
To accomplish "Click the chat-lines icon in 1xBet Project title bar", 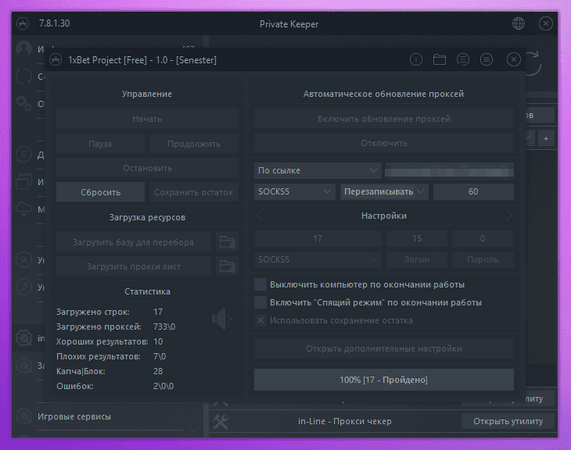I will coord(463,59).
